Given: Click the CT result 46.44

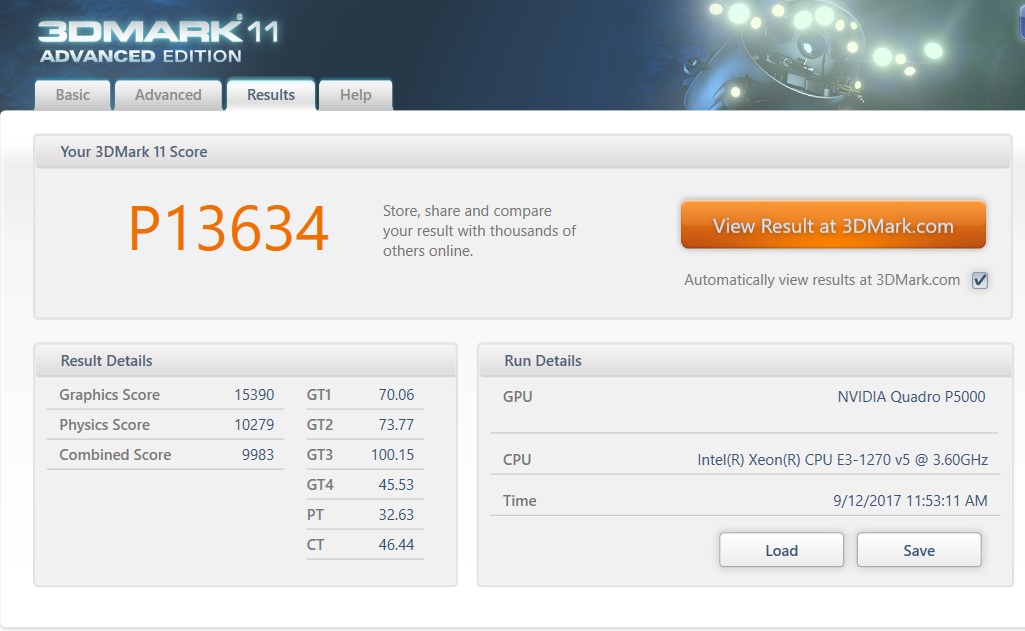Looking at the screenshot, I should [396, 545].
